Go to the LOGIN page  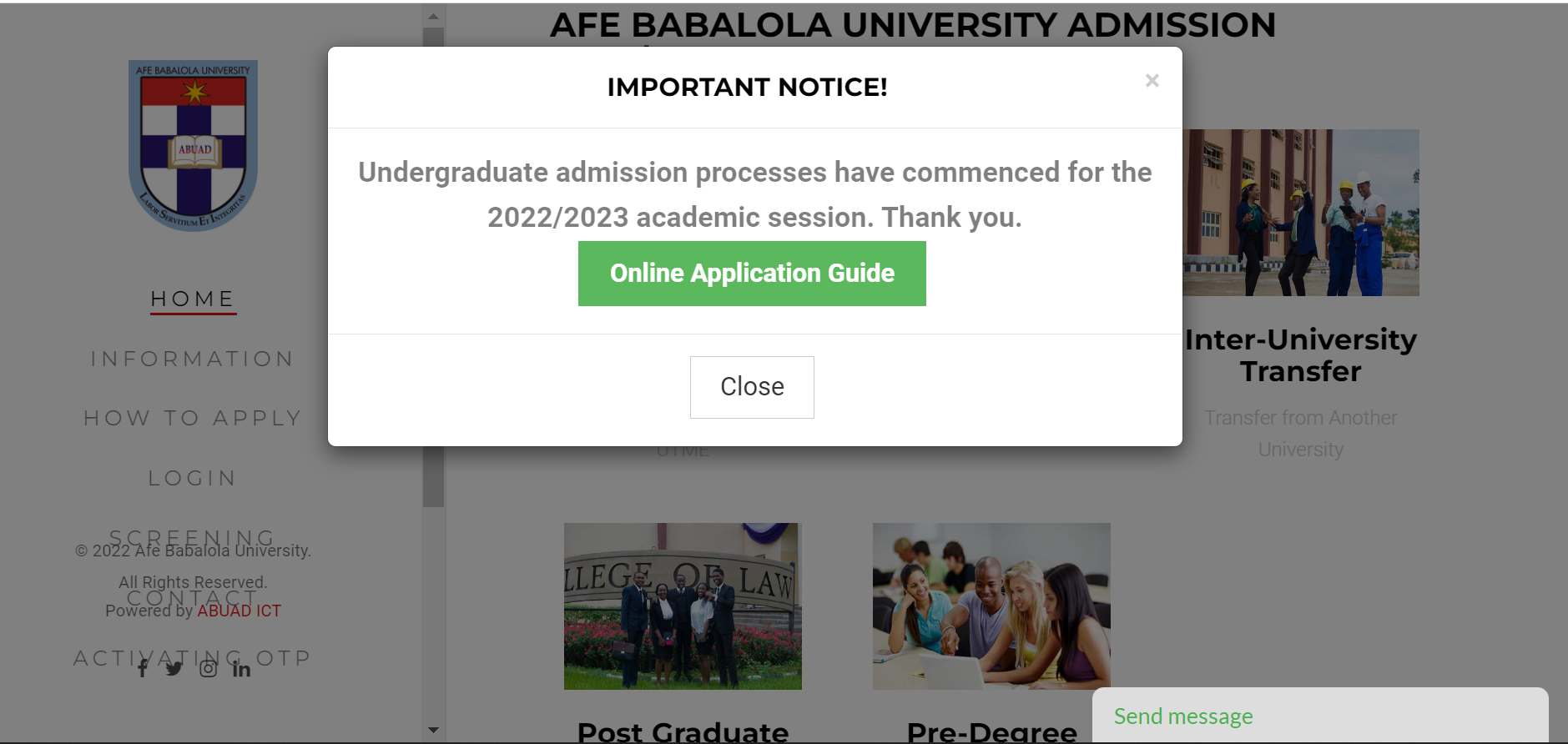(x=192, y=477)
